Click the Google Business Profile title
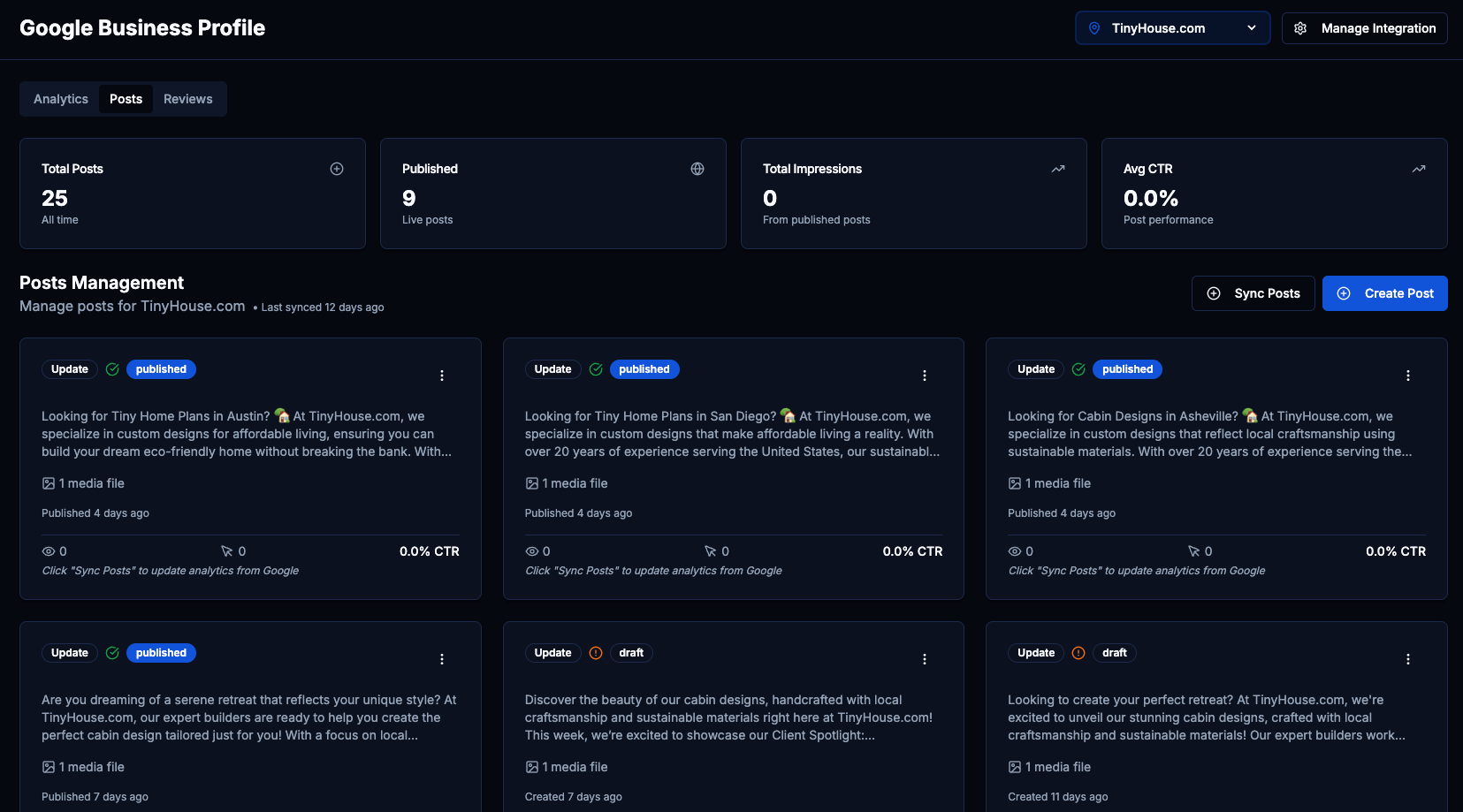Screen dimensions: 1463x812 pyautogui.click(x=142, y=28)
